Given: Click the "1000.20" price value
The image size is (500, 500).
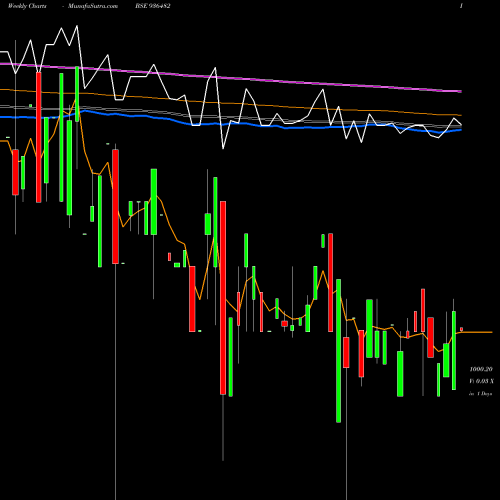Looking at the screenshot, I should tap(481, 369).
